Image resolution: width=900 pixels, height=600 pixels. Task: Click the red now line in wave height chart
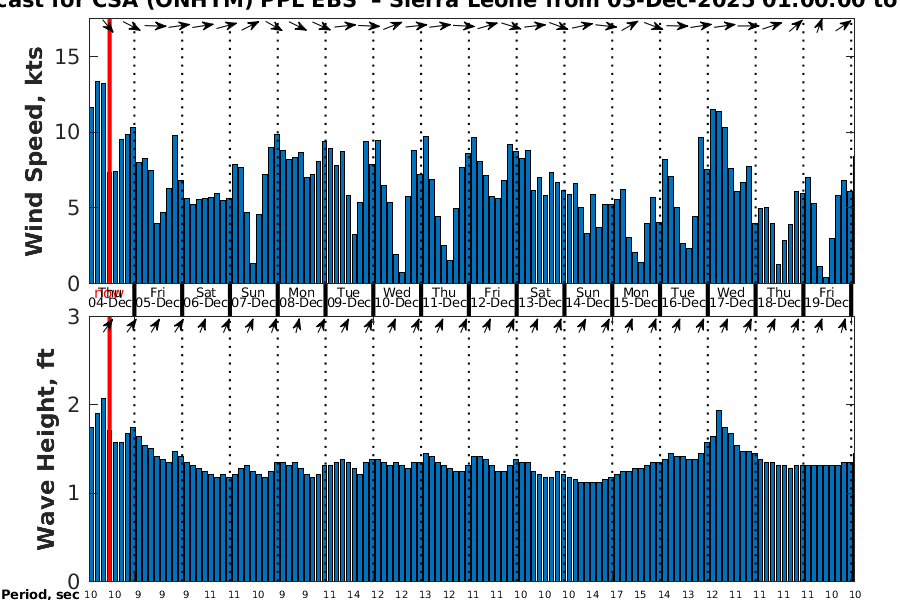click(x=109, y=450)
